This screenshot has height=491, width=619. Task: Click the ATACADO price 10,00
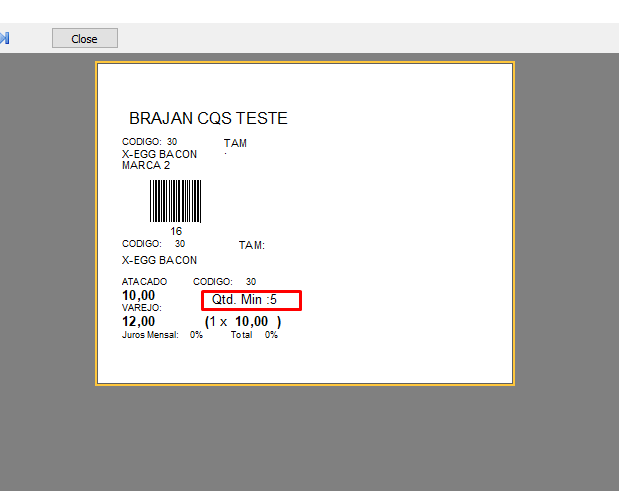click(x=139, y=296)
